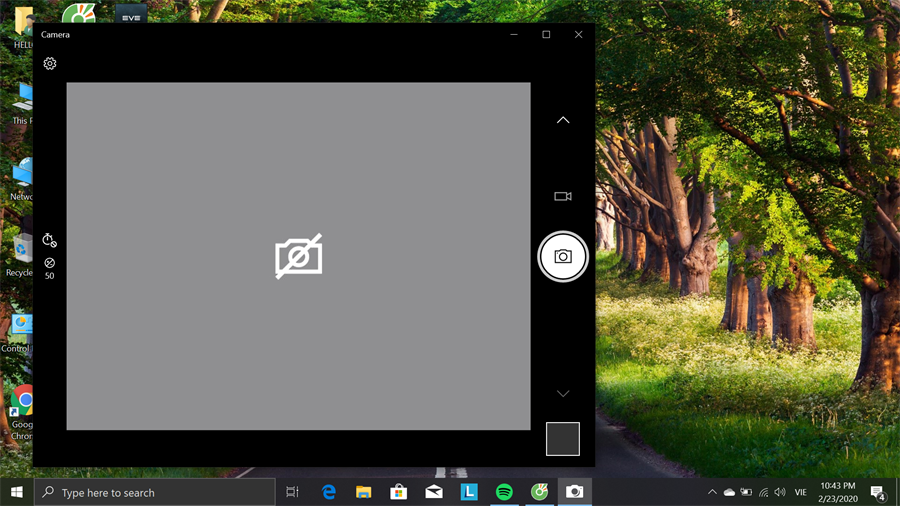This screenshot has height=506, width=900.
Task: Click up chevron to change camera mode
Action: point(563,120)
